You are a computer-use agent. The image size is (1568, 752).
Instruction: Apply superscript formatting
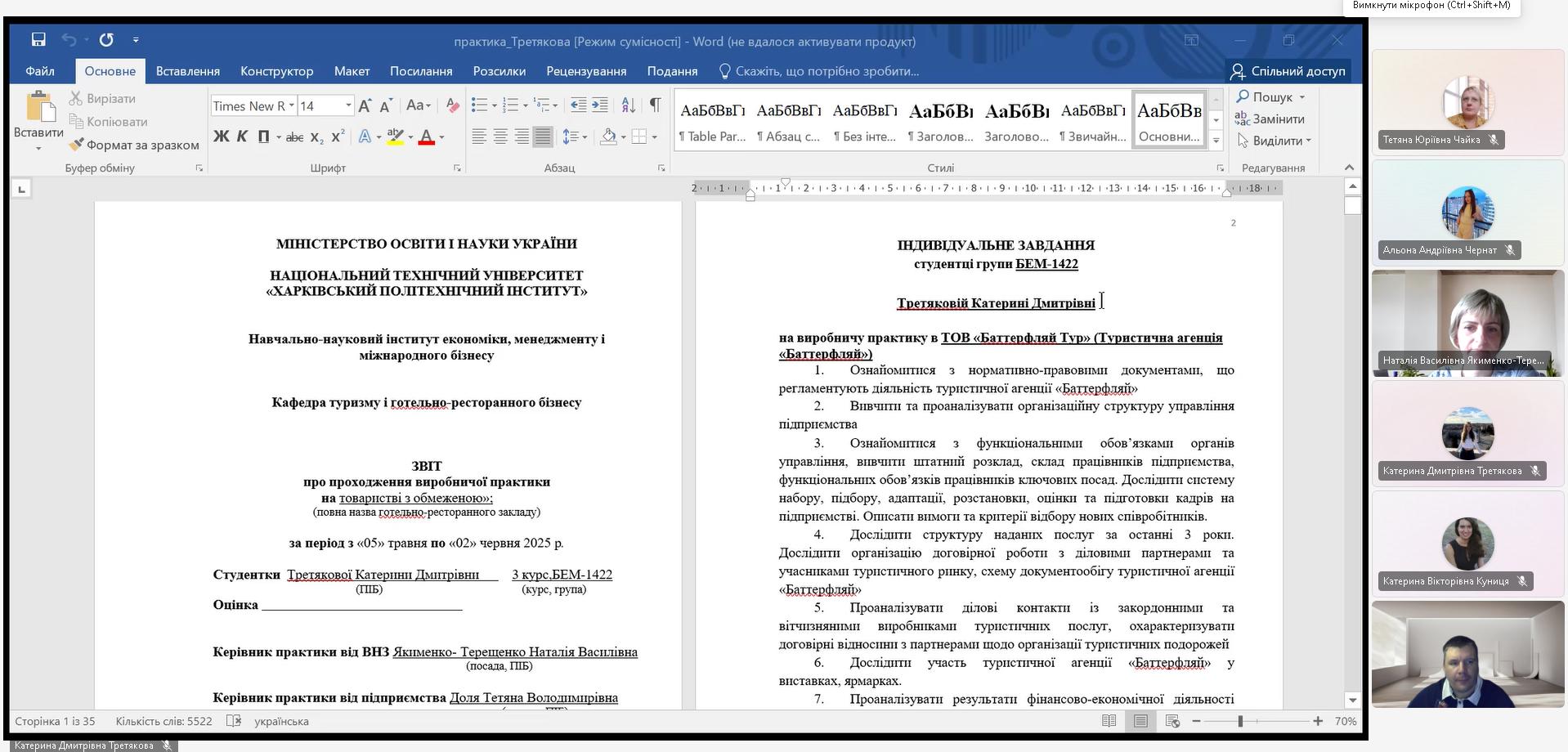click(x=338, y=137)
